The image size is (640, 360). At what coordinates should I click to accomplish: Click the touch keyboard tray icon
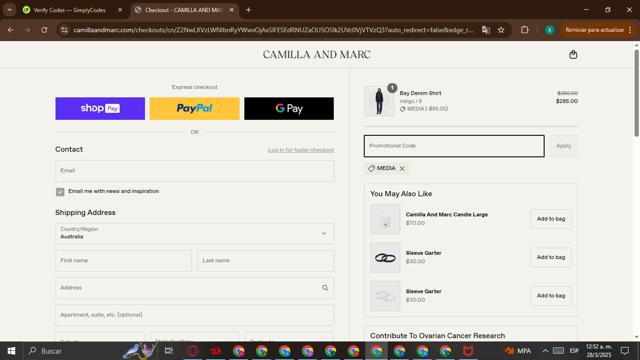coord(558,351)
